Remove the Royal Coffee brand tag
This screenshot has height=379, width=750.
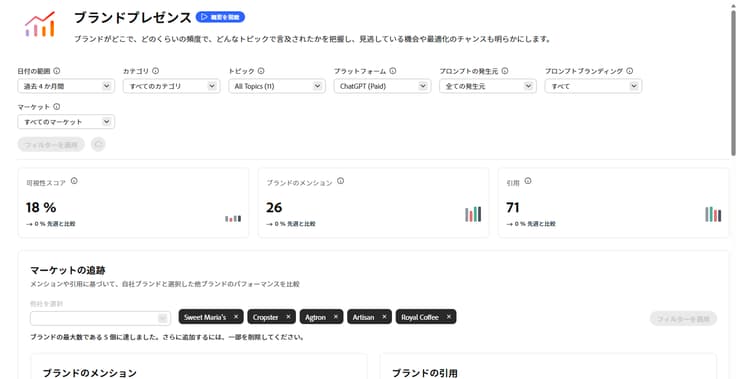(449, 317)
